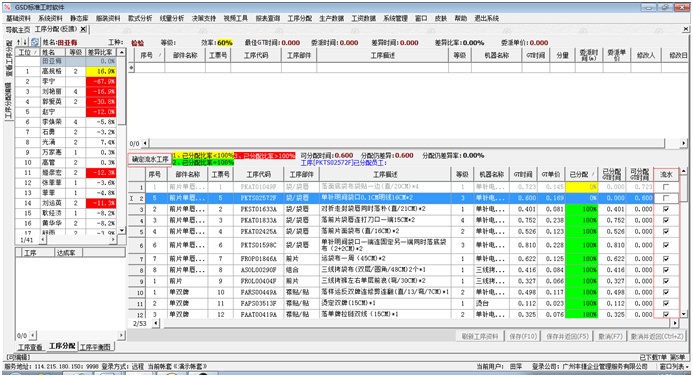
Task: Switch to the 导航主页 tab
Action: (x=18, y=29)
